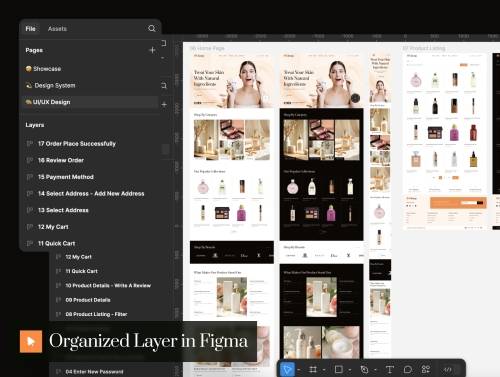Click frame icon beside 16 Review Order
Screen dimensions: 500x377
point(30,160)
